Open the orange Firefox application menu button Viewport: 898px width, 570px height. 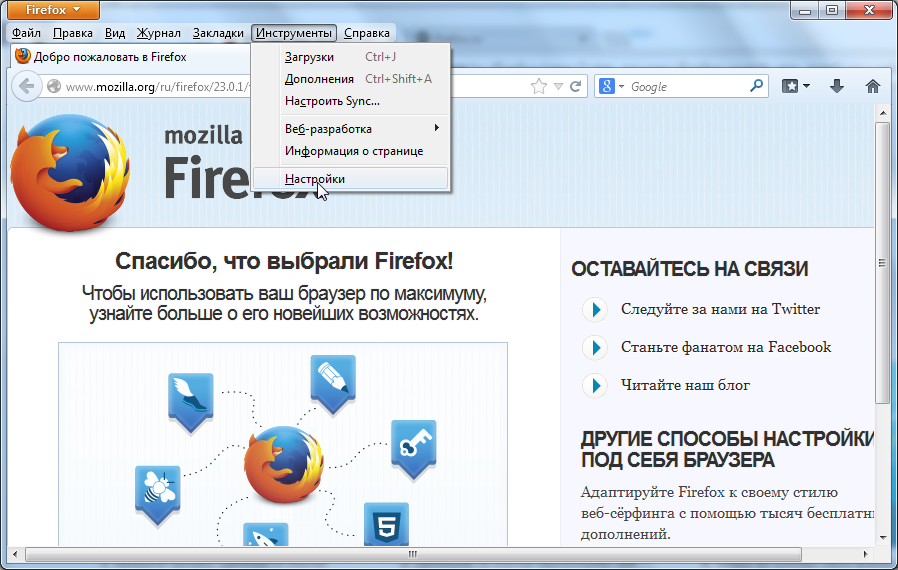point(53,10)
